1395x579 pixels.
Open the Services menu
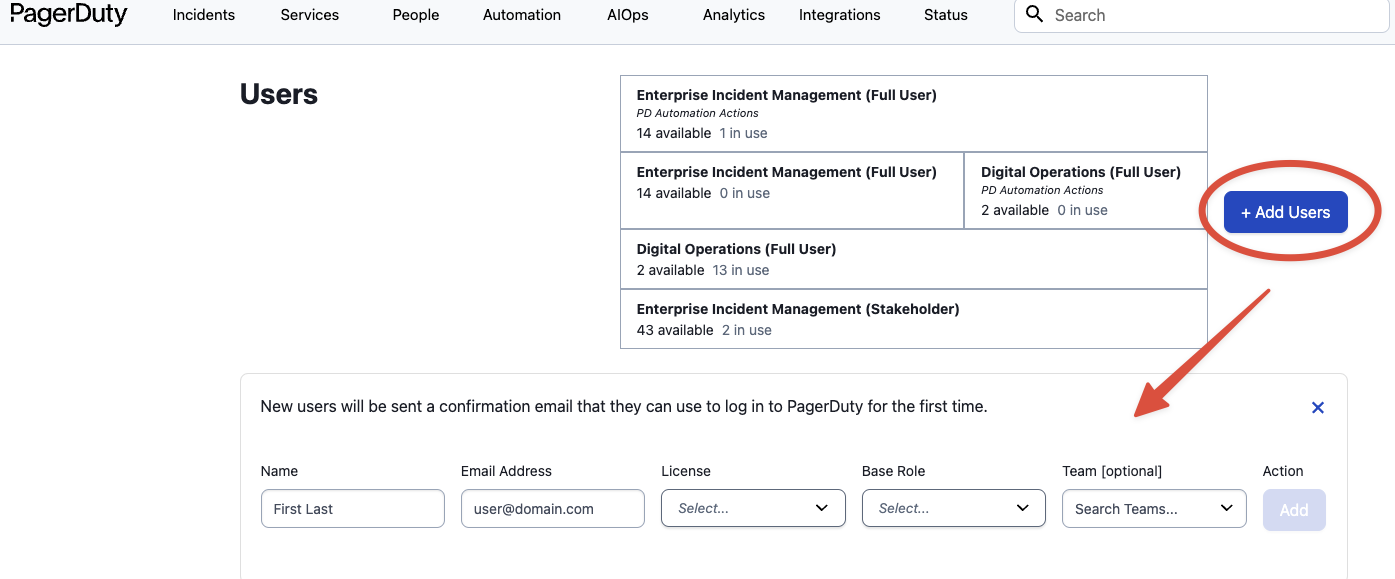click(x=310, y=15)
